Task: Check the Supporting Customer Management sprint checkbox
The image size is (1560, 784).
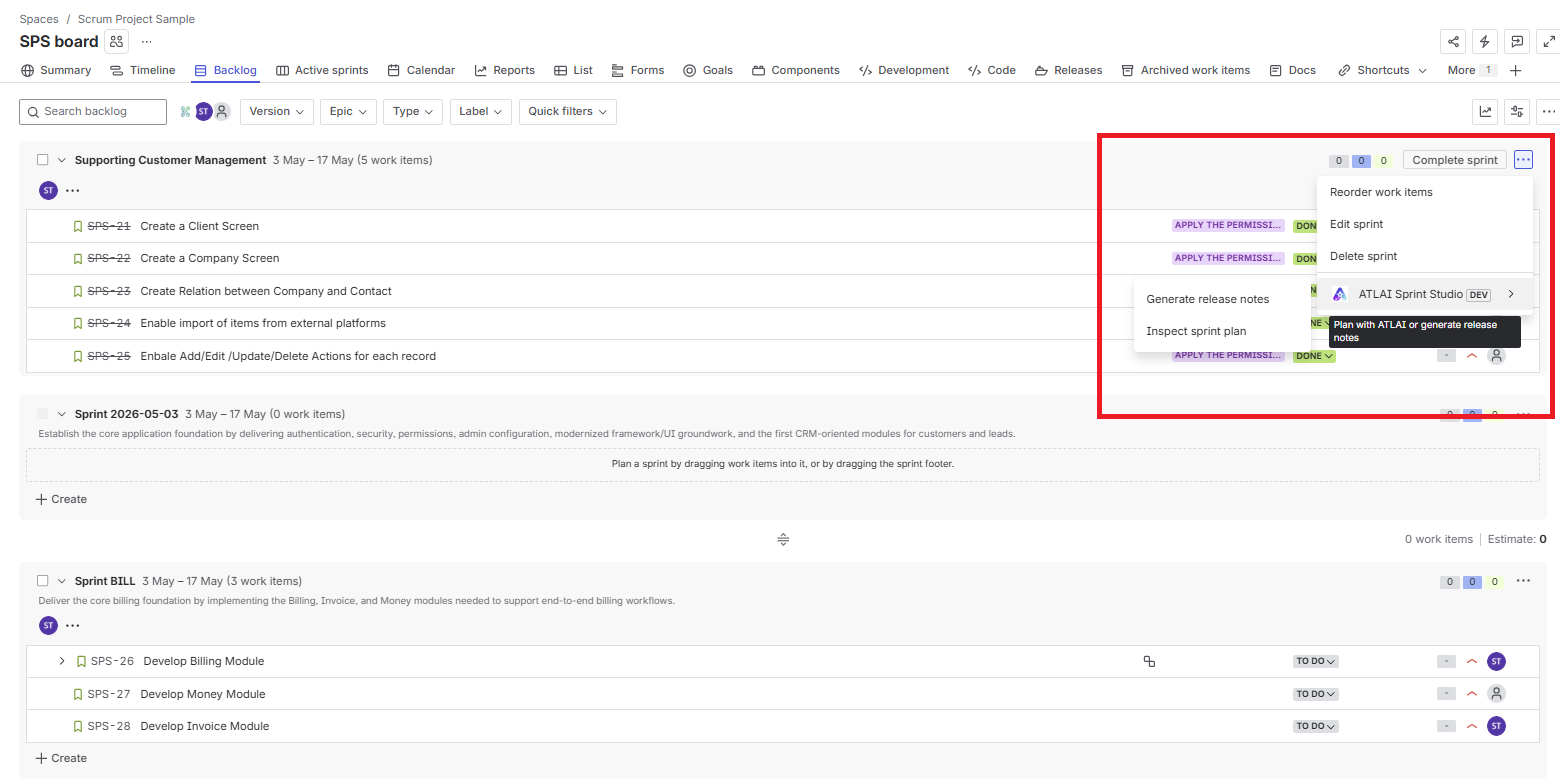Action: point(43,160)
